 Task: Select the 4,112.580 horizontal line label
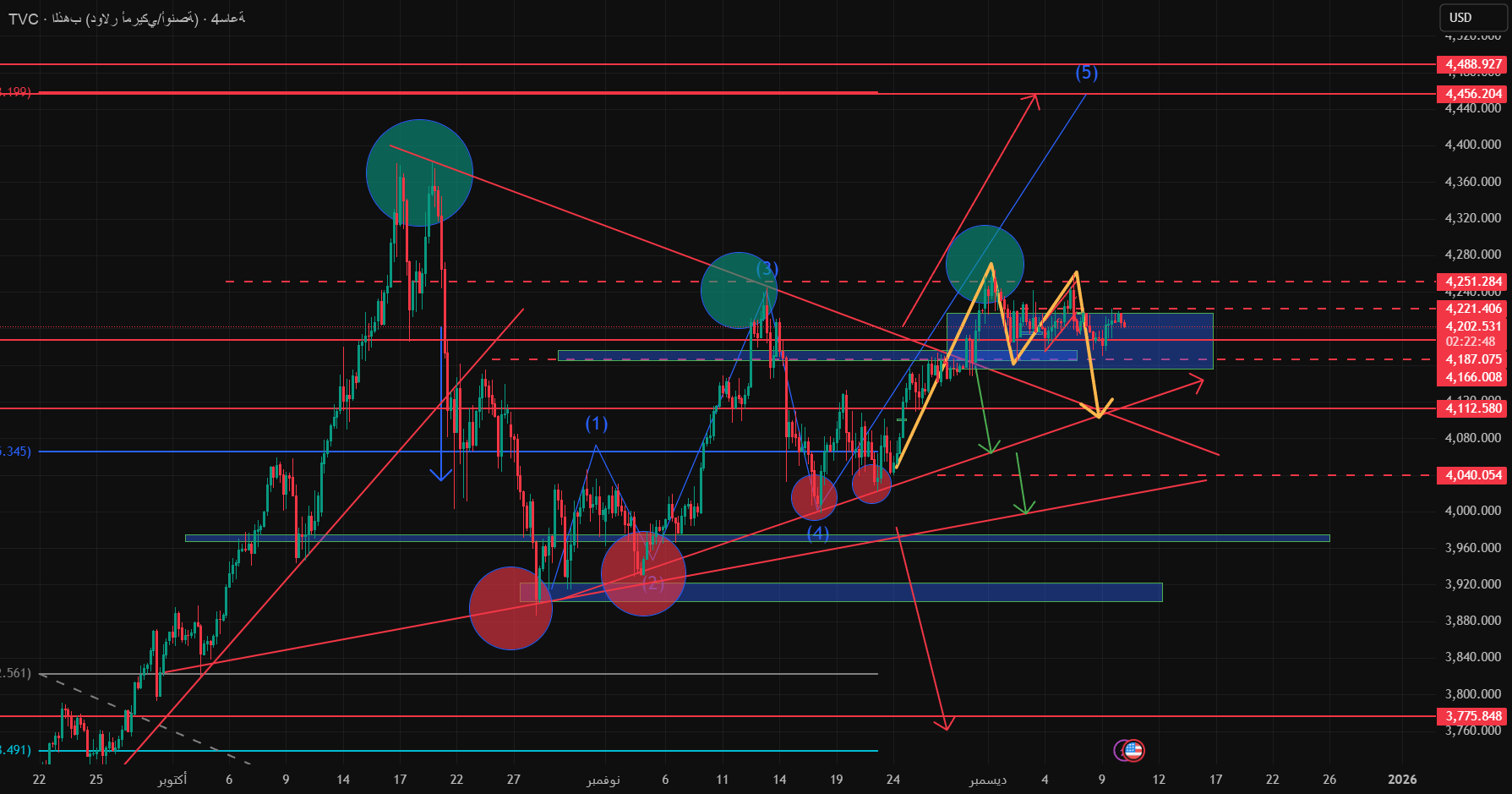1473,408
